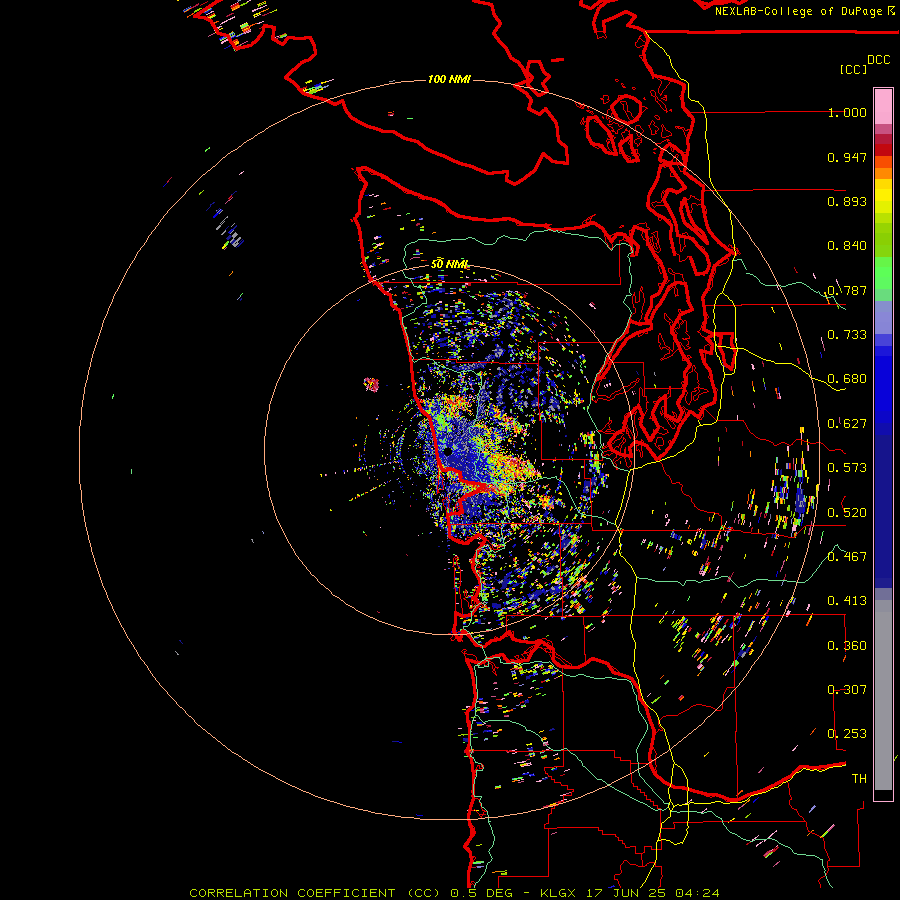Pick the pink band atop color bar
The image size is (900, 900).
pos(883,106)
